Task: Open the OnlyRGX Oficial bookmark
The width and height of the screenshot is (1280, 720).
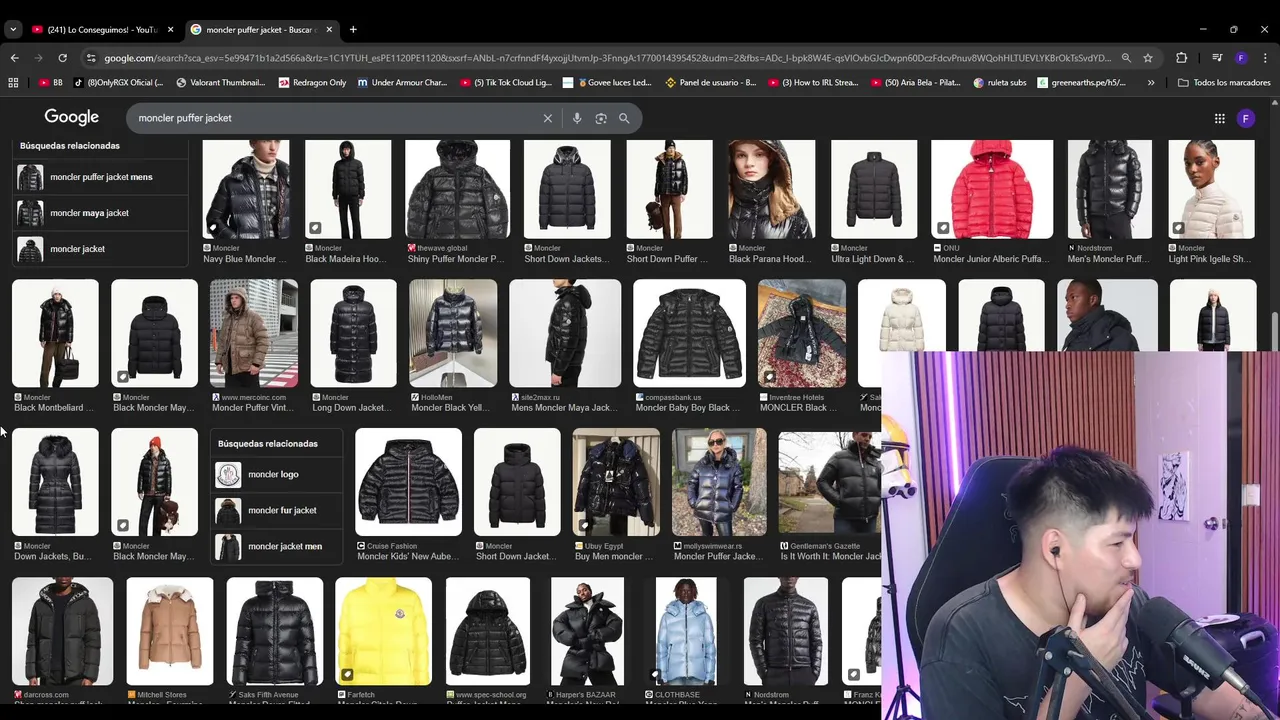Action: [117, 83]
